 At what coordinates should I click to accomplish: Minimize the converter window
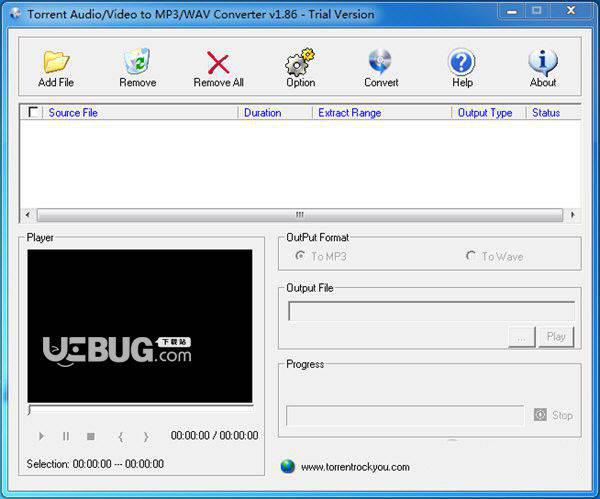[512, 11]
